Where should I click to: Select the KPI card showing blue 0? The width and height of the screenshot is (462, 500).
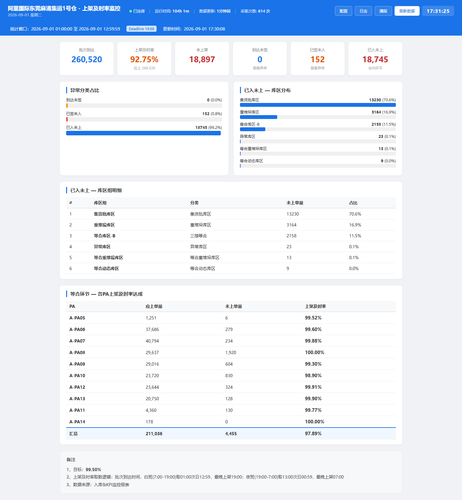click(260, 59)
